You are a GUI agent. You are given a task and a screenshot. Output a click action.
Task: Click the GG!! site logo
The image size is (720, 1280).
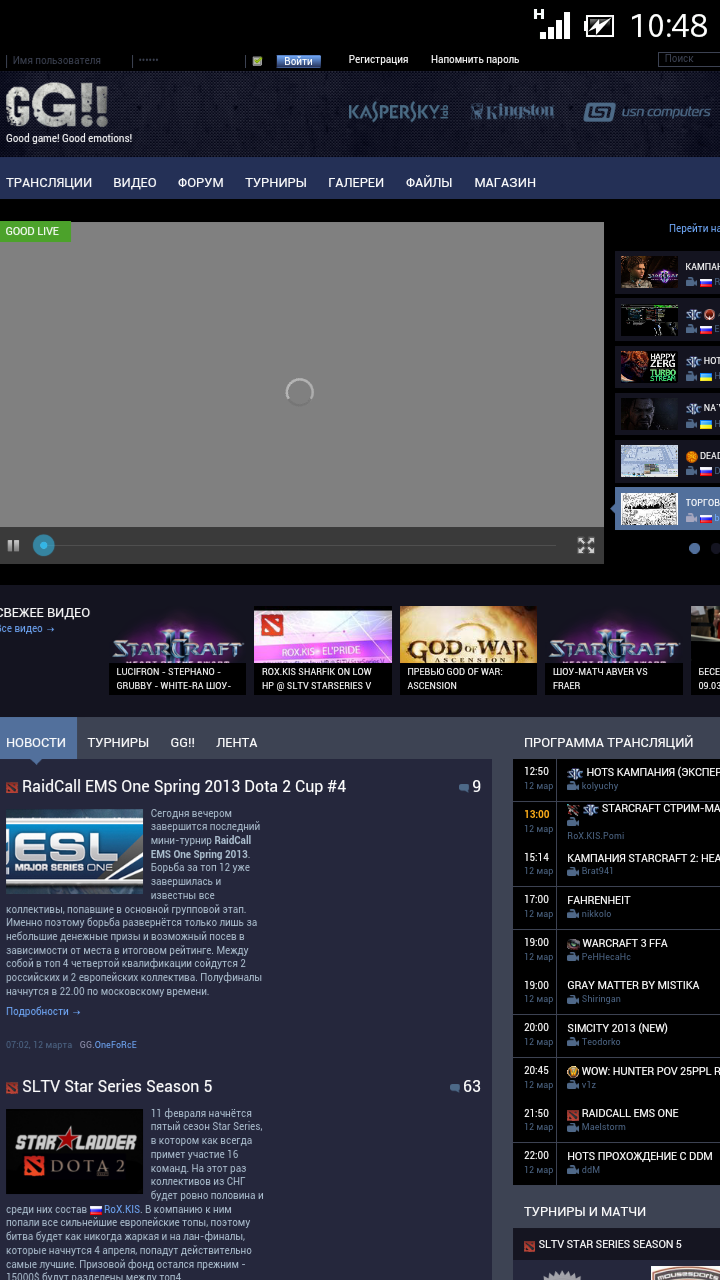56,106
